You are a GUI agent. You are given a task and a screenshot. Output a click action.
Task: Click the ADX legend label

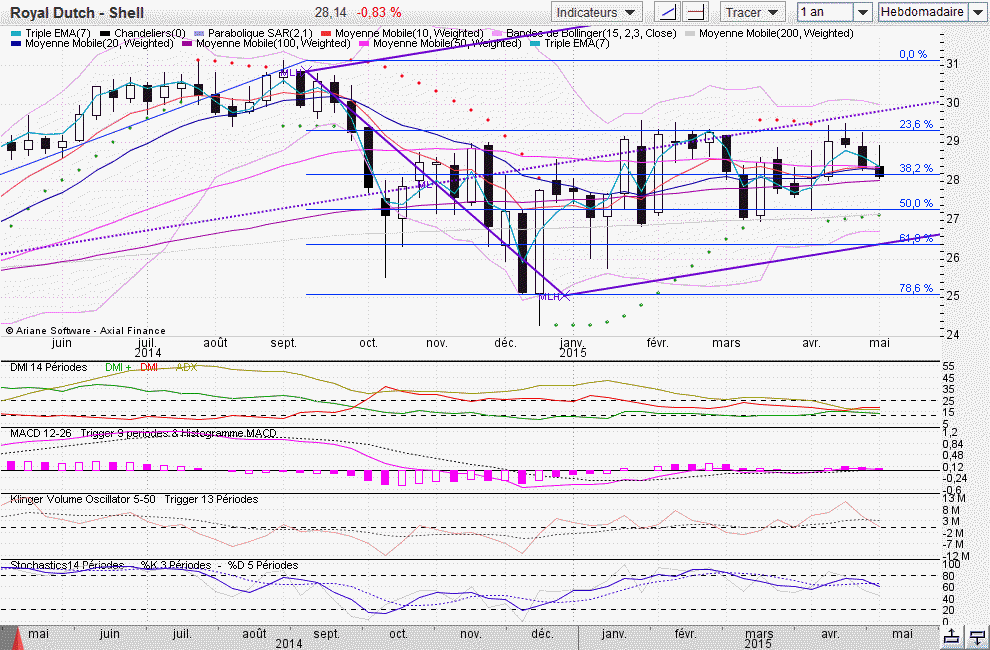[x=186, y=367]
